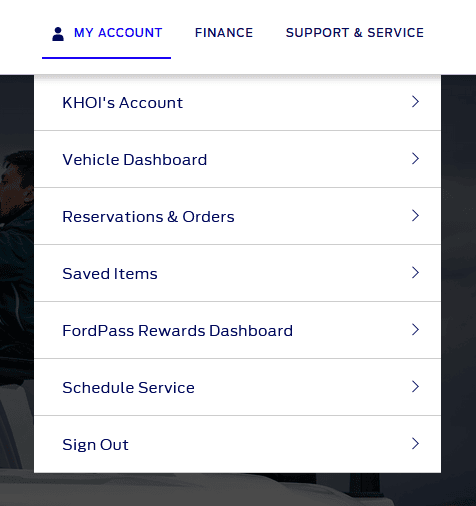476x506 pixels.
Task: Open the SUPPORT & SERVICE menu
Action: (355, 33)
